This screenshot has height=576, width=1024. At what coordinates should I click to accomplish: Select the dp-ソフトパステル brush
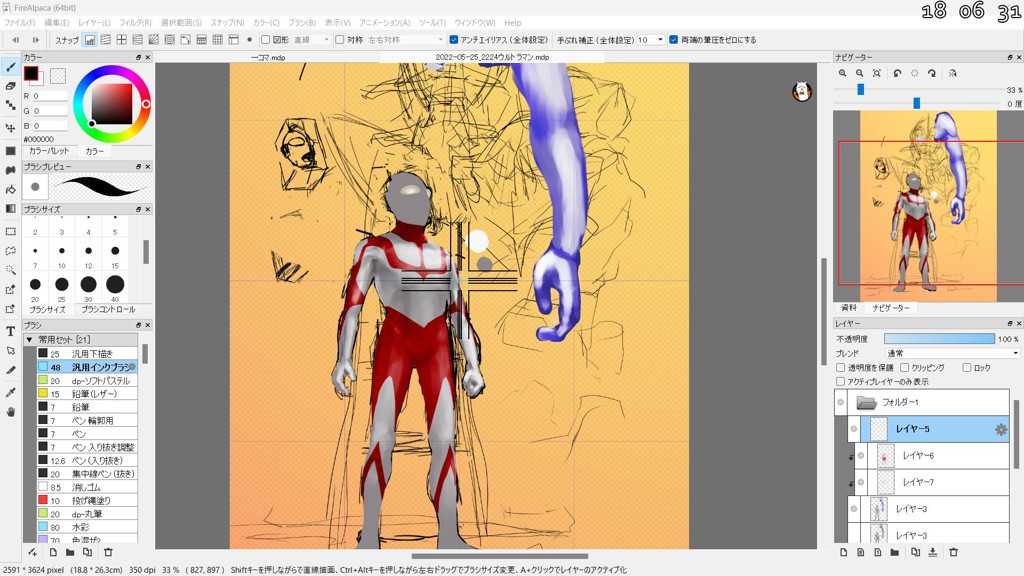88,381
